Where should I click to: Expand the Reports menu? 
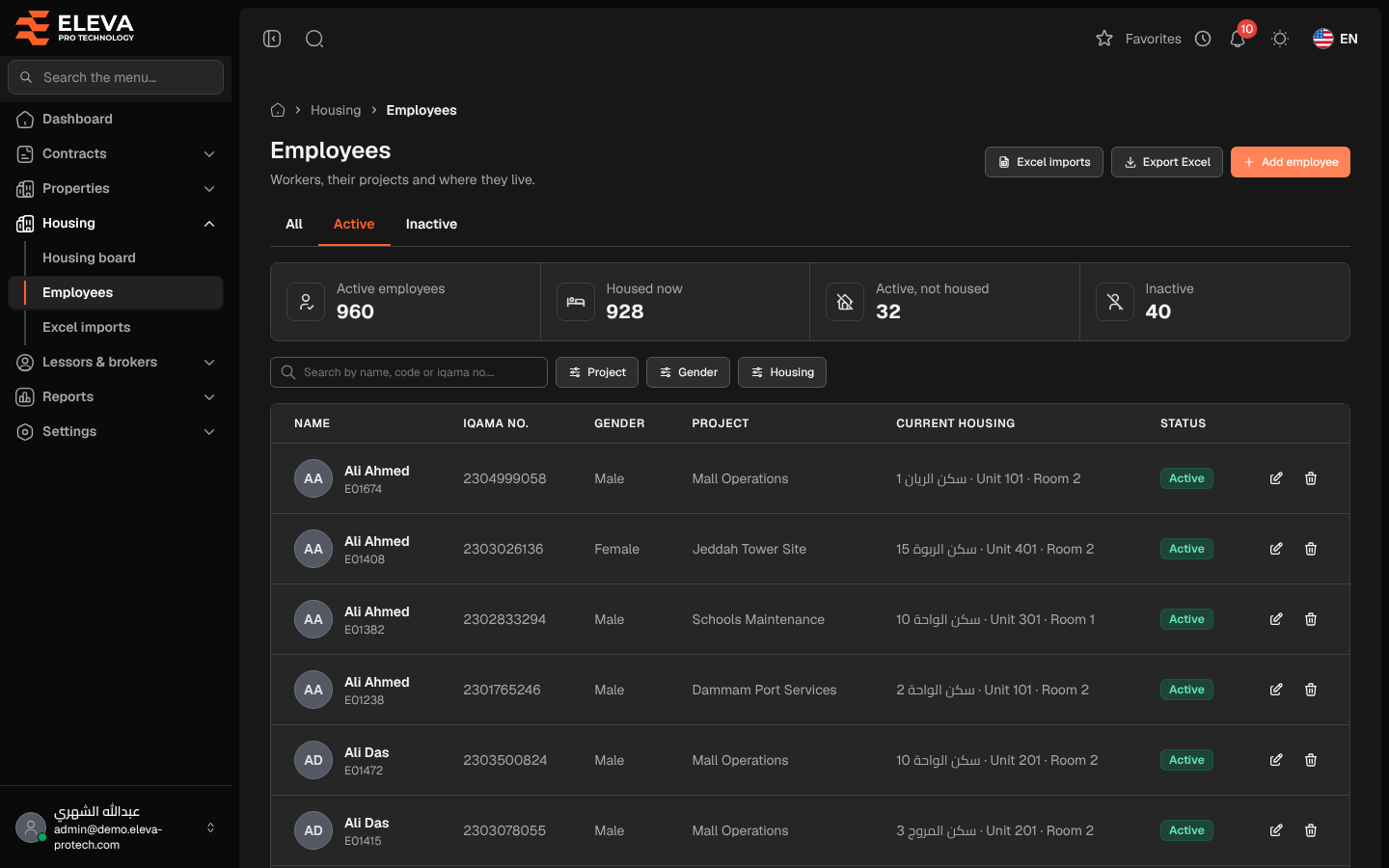pyautogui.click(x=116, y=396)
